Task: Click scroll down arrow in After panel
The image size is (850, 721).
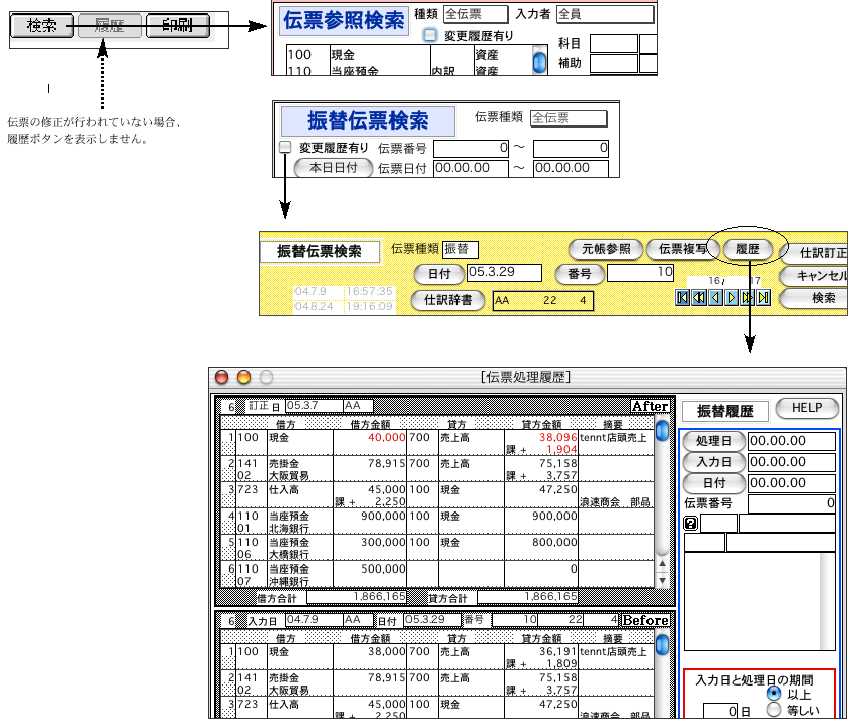Action: pyautogui.click(x=661, y=580)
